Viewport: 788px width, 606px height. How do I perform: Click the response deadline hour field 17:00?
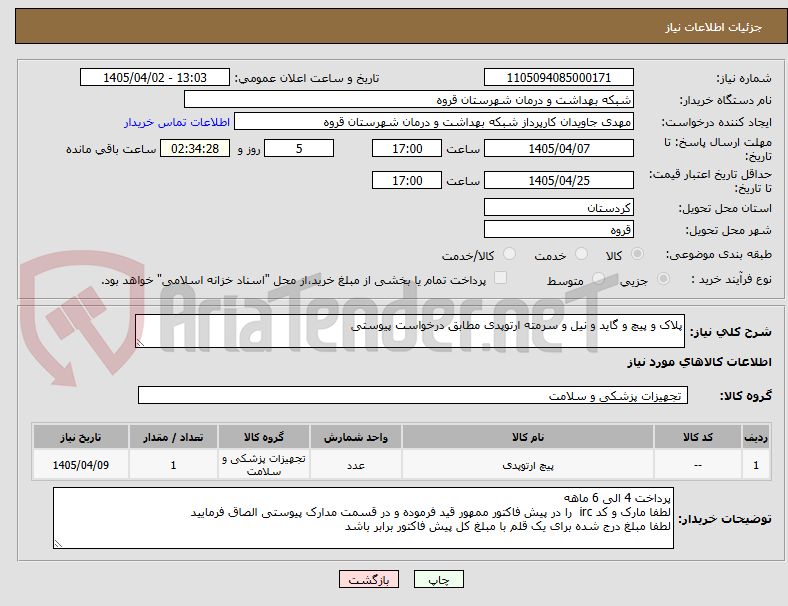[407, 148]
